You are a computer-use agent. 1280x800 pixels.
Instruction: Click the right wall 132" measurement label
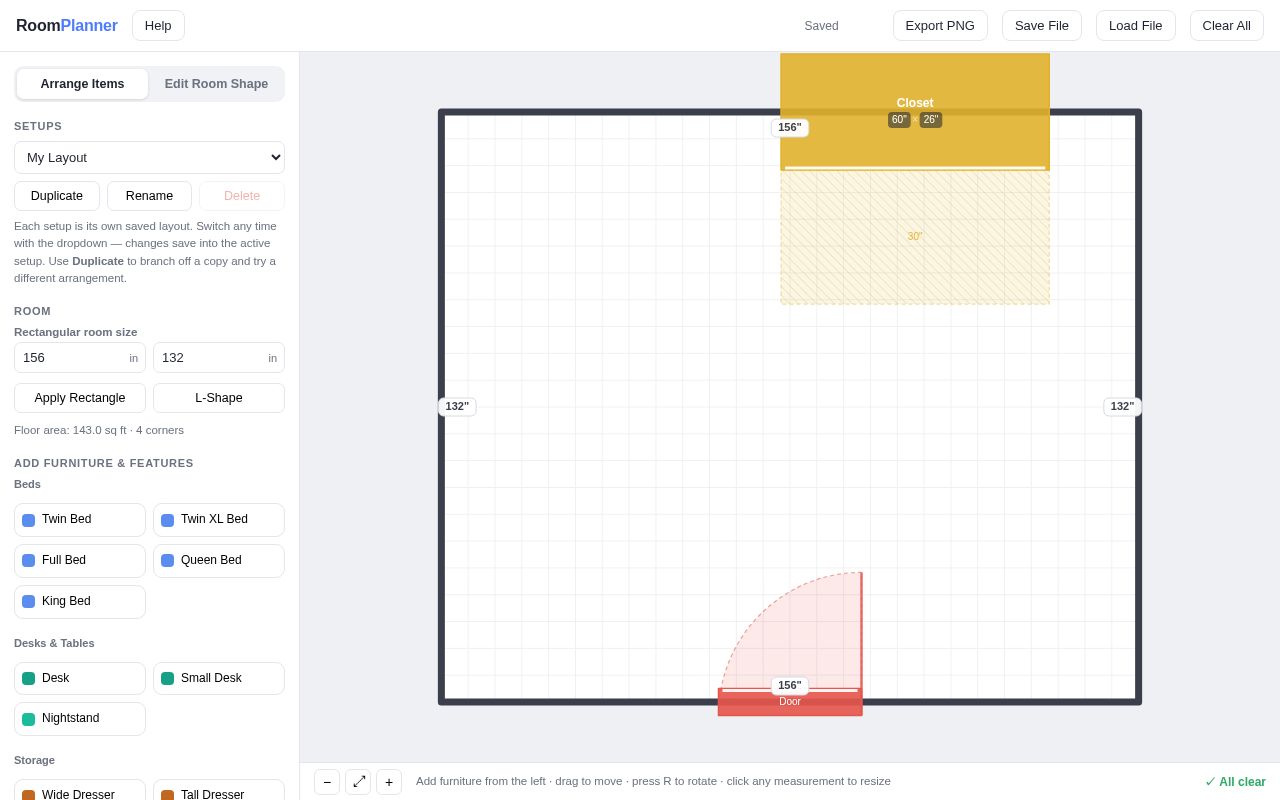pos(1122,407)
